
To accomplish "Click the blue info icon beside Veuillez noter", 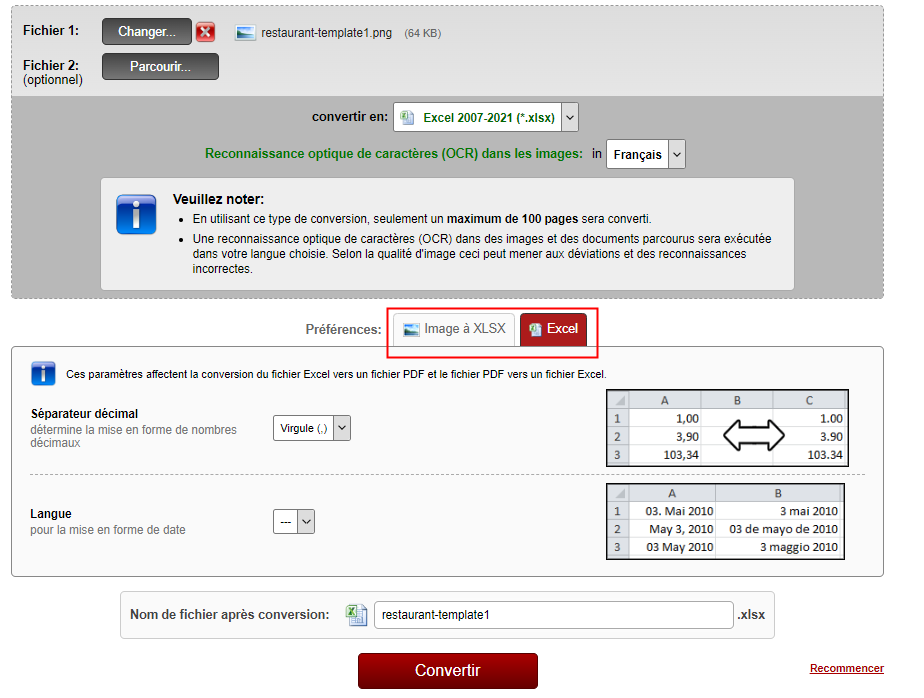I will pyautogui.click(x=136, y=215).
